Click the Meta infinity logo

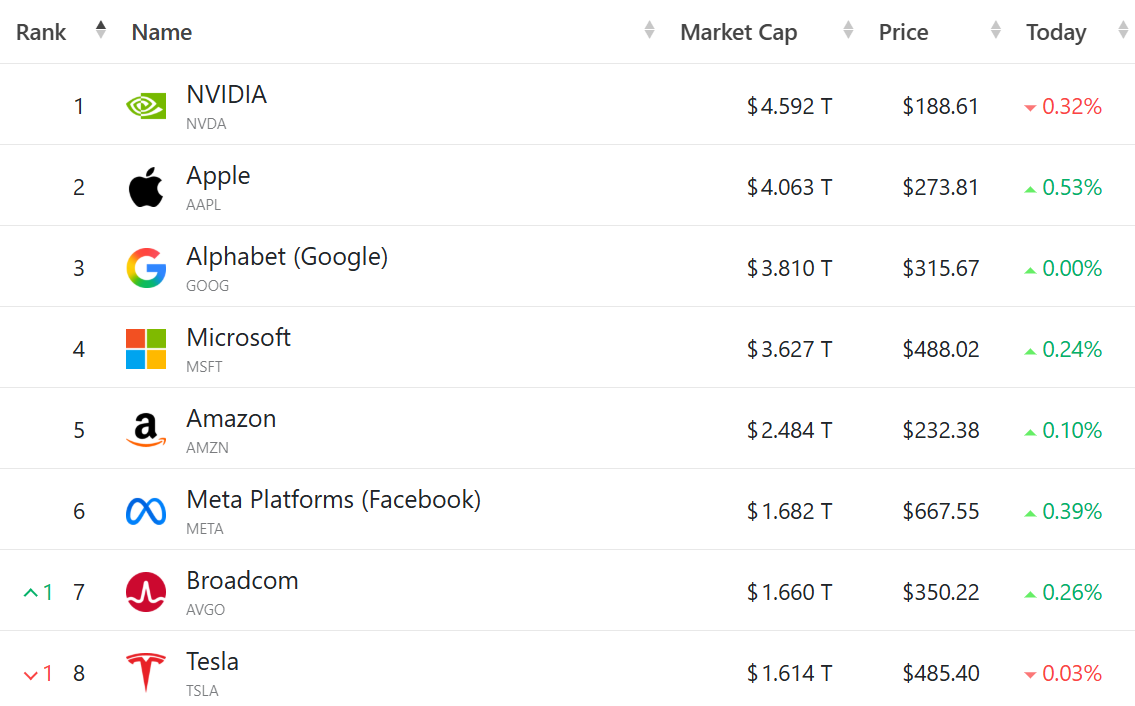(146, 511)
